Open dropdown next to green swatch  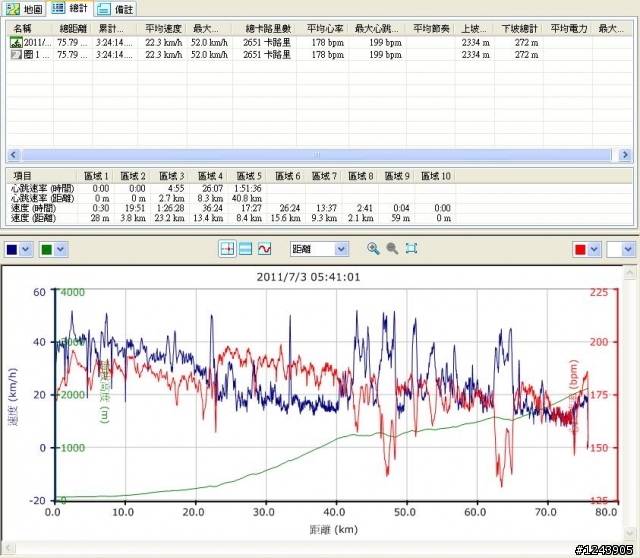tap(60, 249)
